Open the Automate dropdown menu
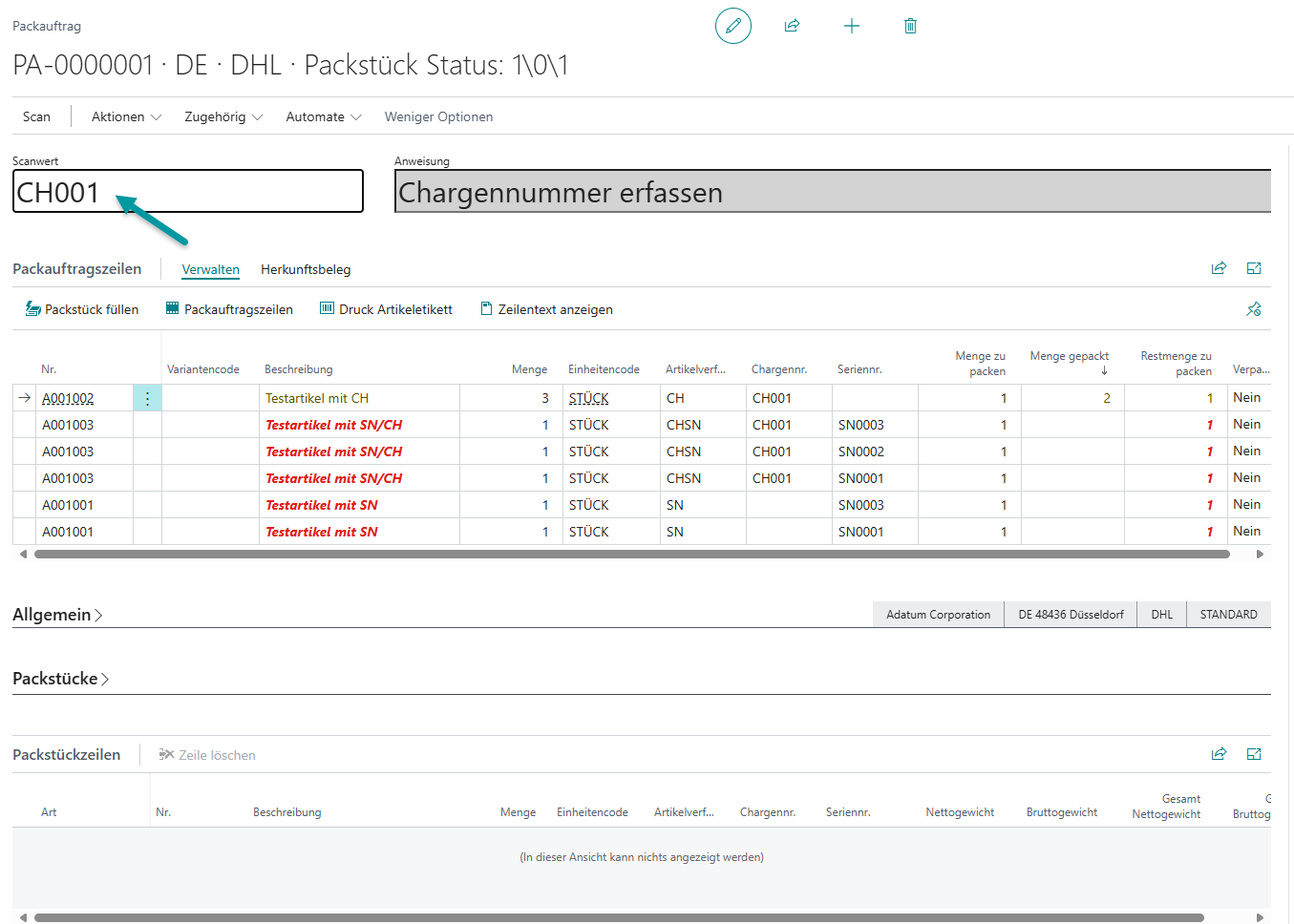This screenshot has width=1294, height=924. coord(324,116)
